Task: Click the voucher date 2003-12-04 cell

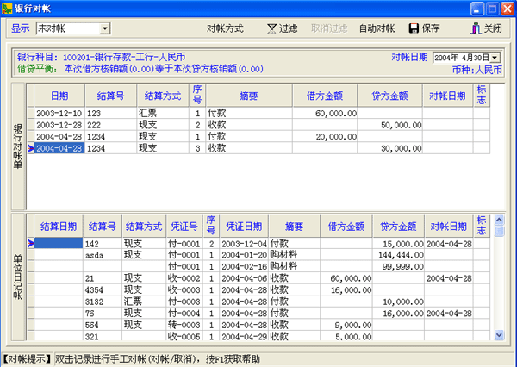Action: (x=244, y=244)
